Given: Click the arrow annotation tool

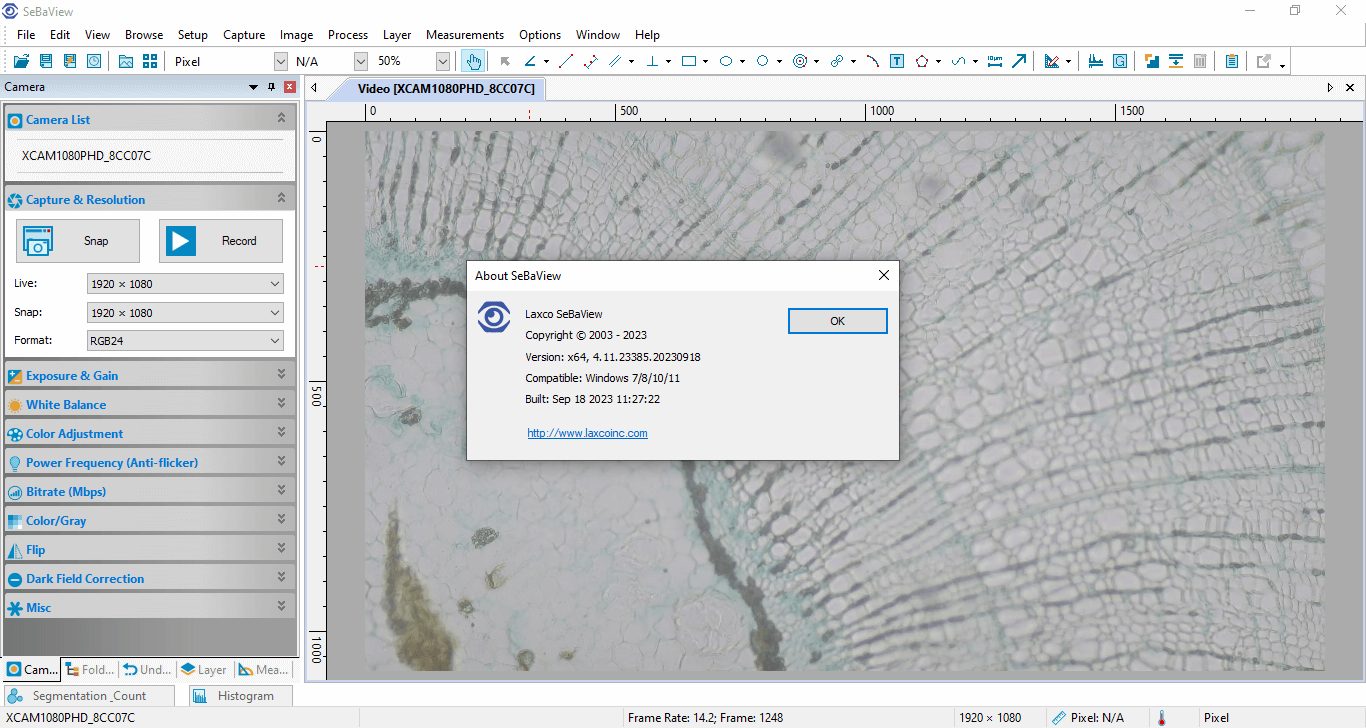Looking at the screenshot, I should tap(1019, 61).
